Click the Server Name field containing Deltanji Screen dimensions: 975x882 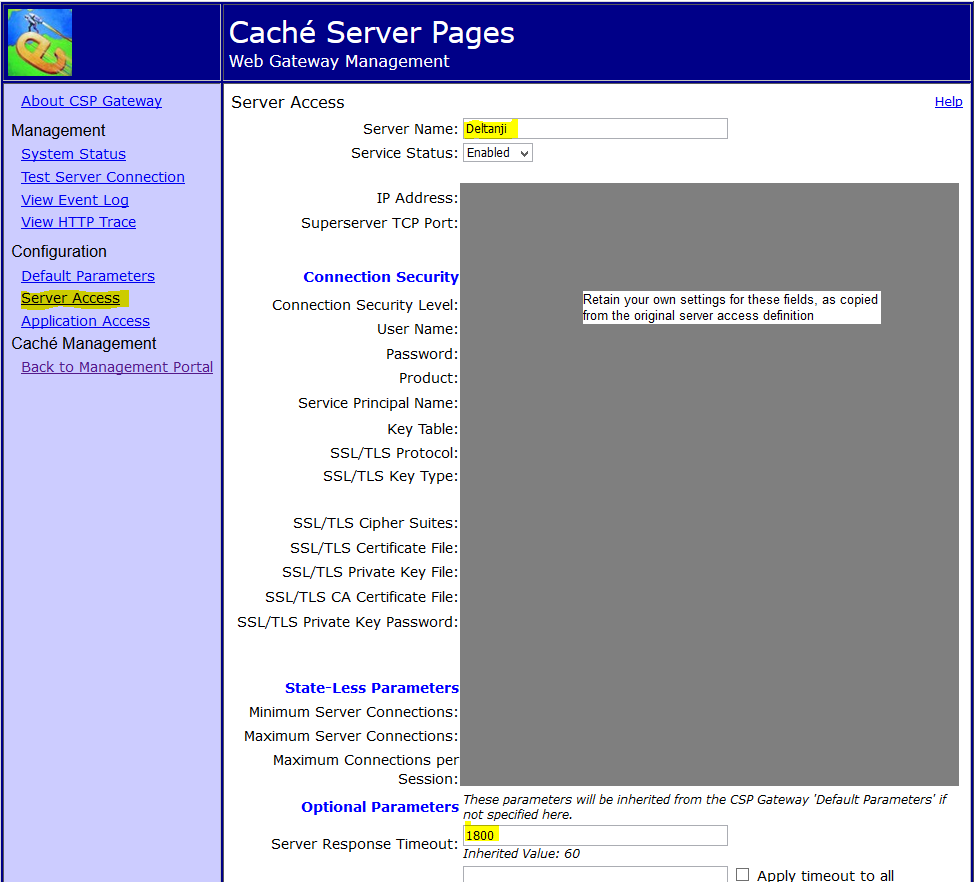[595, 129]
